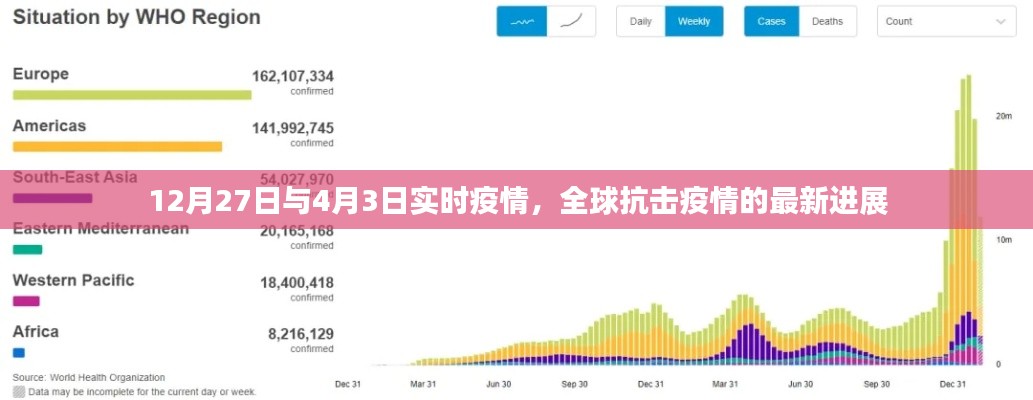Switch to the cumulative curve chart icon
This screenshot has width=1033, height=400.
click(x=571, y=21)
